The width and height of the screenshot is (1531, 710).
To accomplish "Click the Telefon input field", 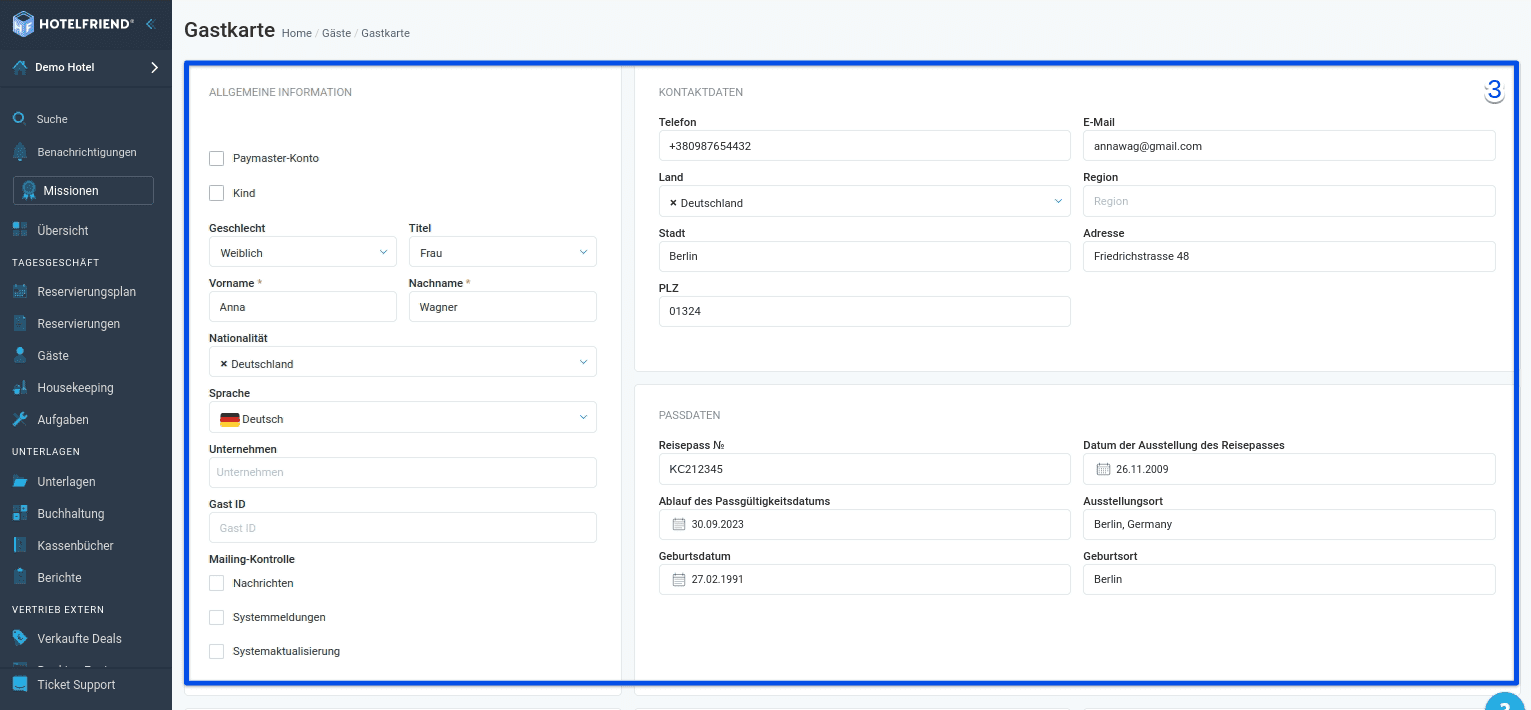I will tap(865, 146).
